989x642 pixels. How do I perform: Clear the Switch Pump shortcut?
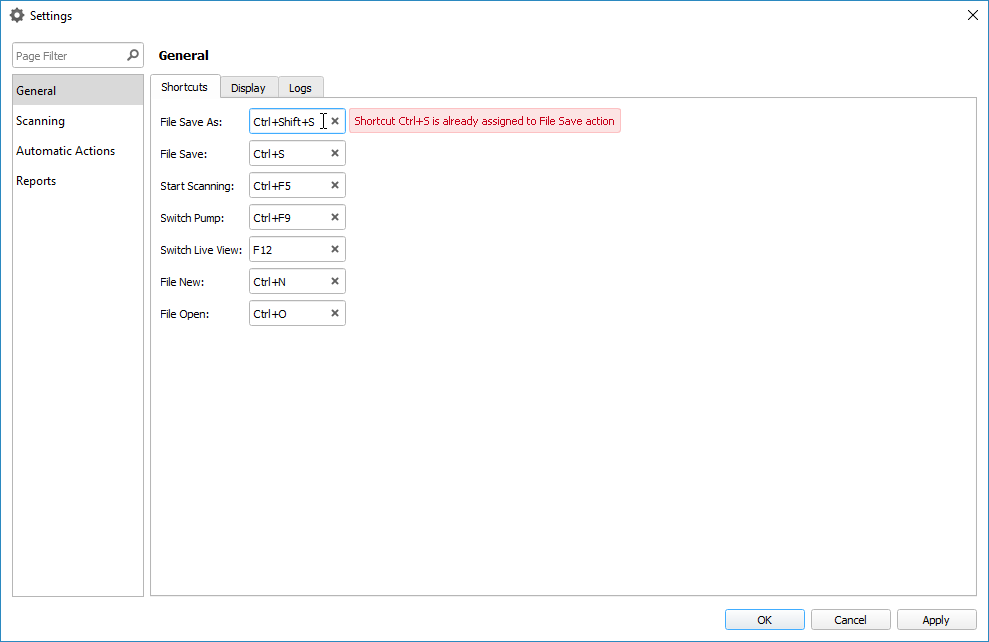(335, 217)
